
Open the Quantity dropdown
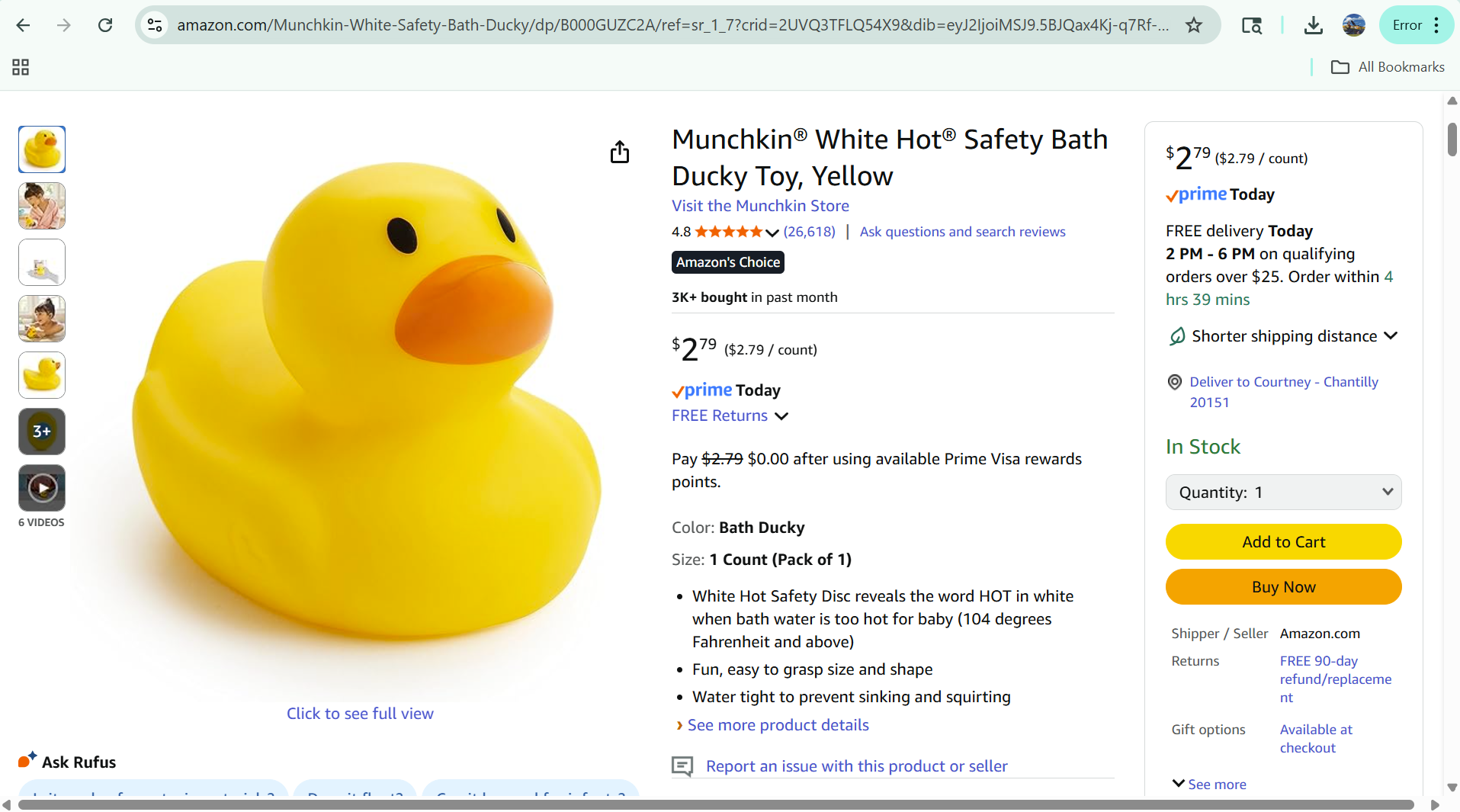tap(1283, 493)
